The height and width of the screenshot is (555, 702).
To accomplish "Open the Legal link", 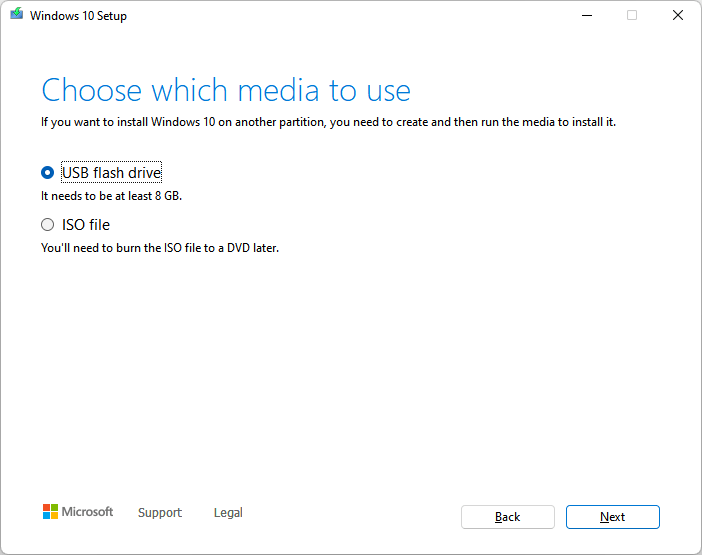I will pyautogui.click(x=228, y=513).
